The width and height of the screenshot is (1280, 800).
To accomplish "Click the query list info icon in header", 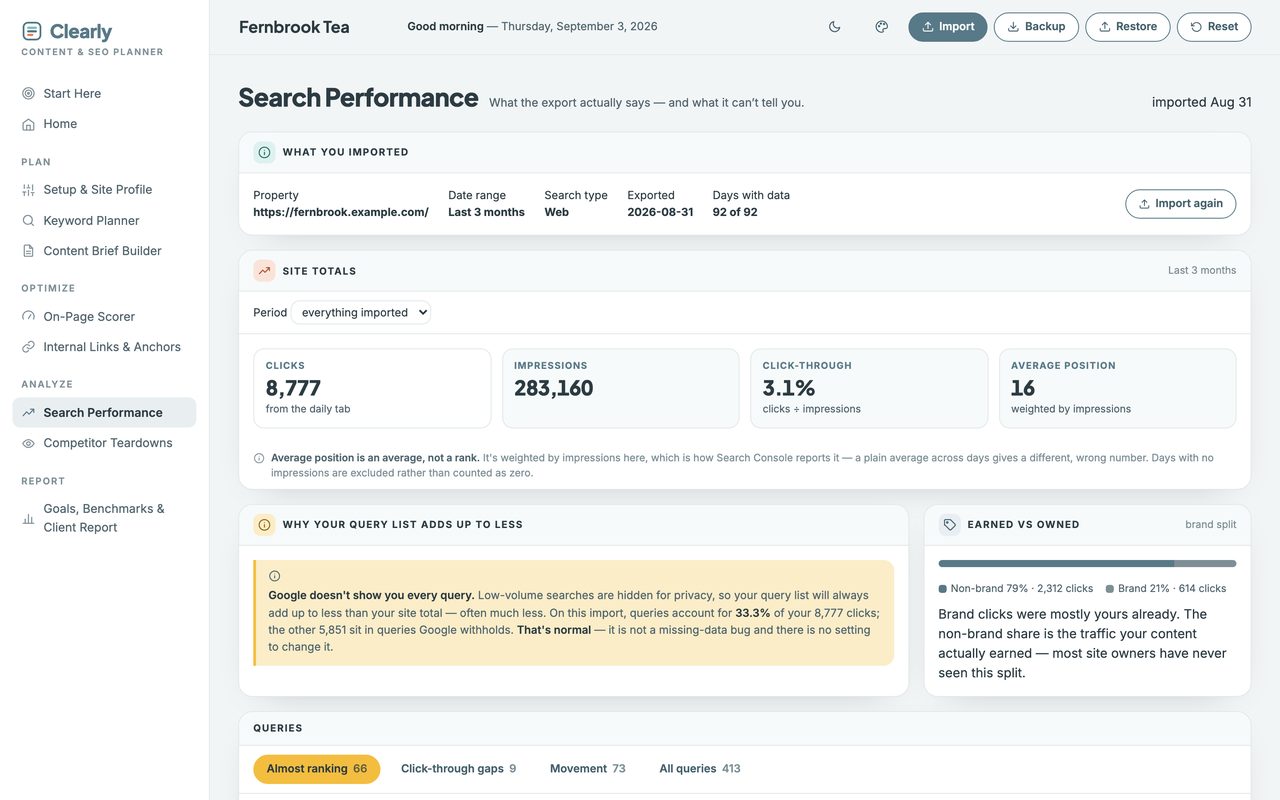I will (264, 525).
